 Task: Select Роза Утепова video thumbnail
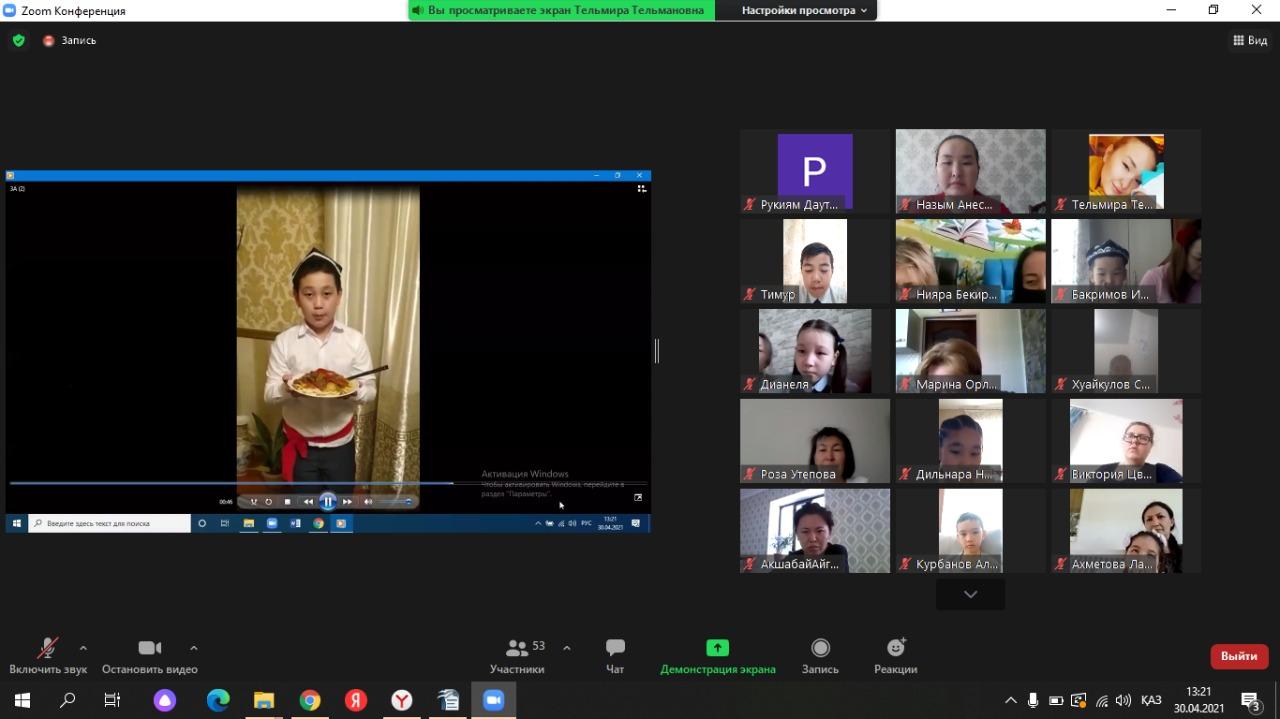click(814, 441)
